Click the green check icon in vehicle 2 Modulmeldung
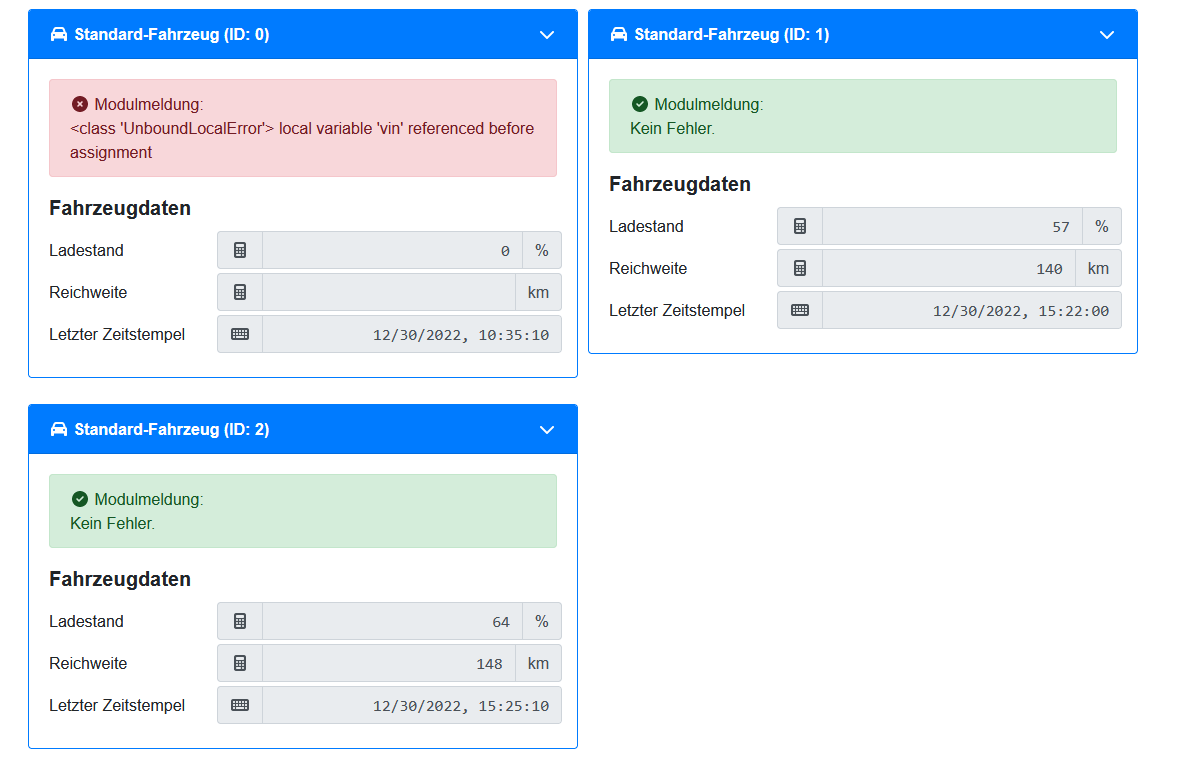This screenshot has width=1201, height=765. click(x=80, y=499)
